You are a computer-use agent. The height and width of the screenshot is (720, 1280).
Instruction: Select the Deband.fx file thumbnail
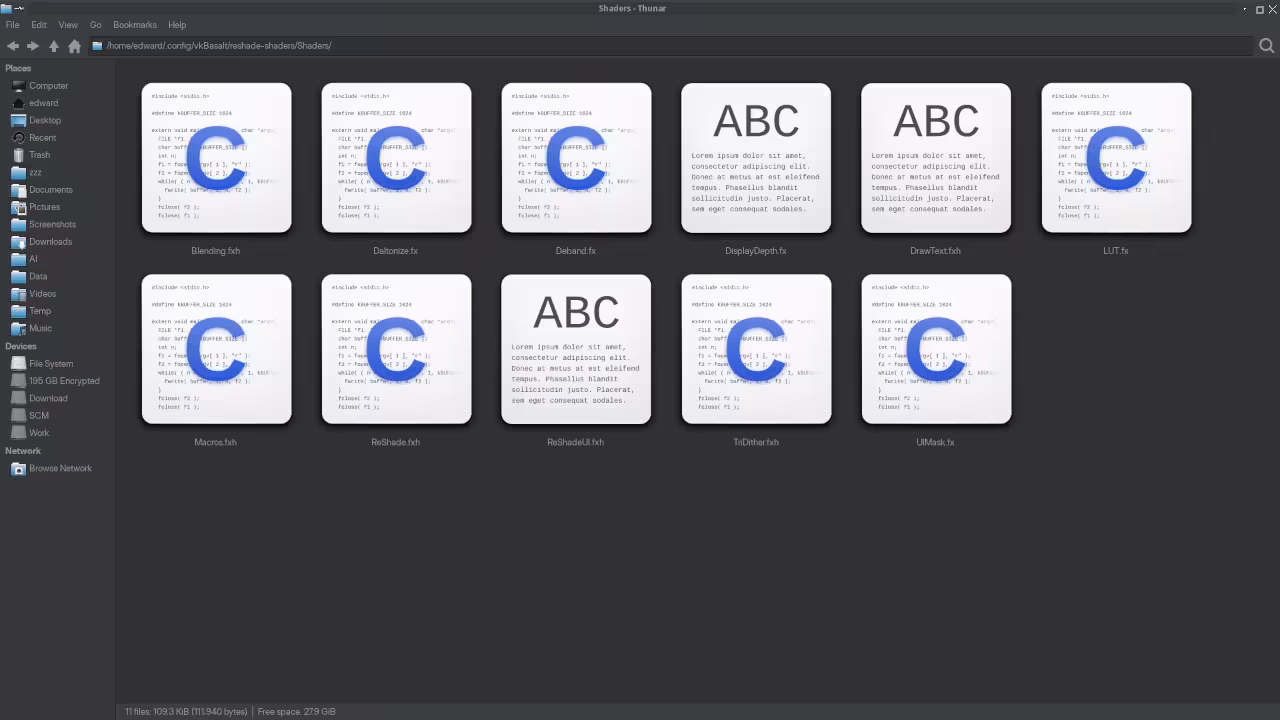tap(576, 158)
